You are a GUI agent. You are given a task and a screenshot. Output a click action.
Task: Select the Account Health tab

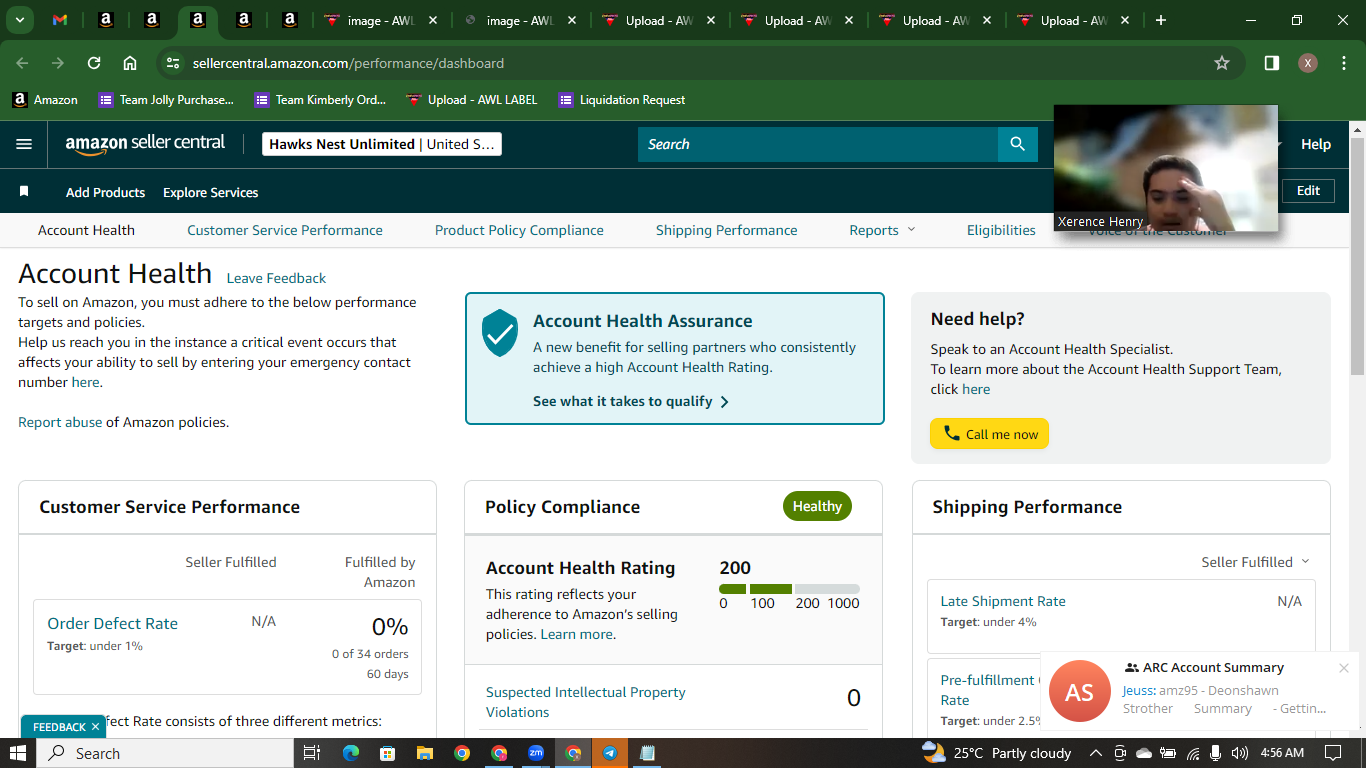[86, 230]
